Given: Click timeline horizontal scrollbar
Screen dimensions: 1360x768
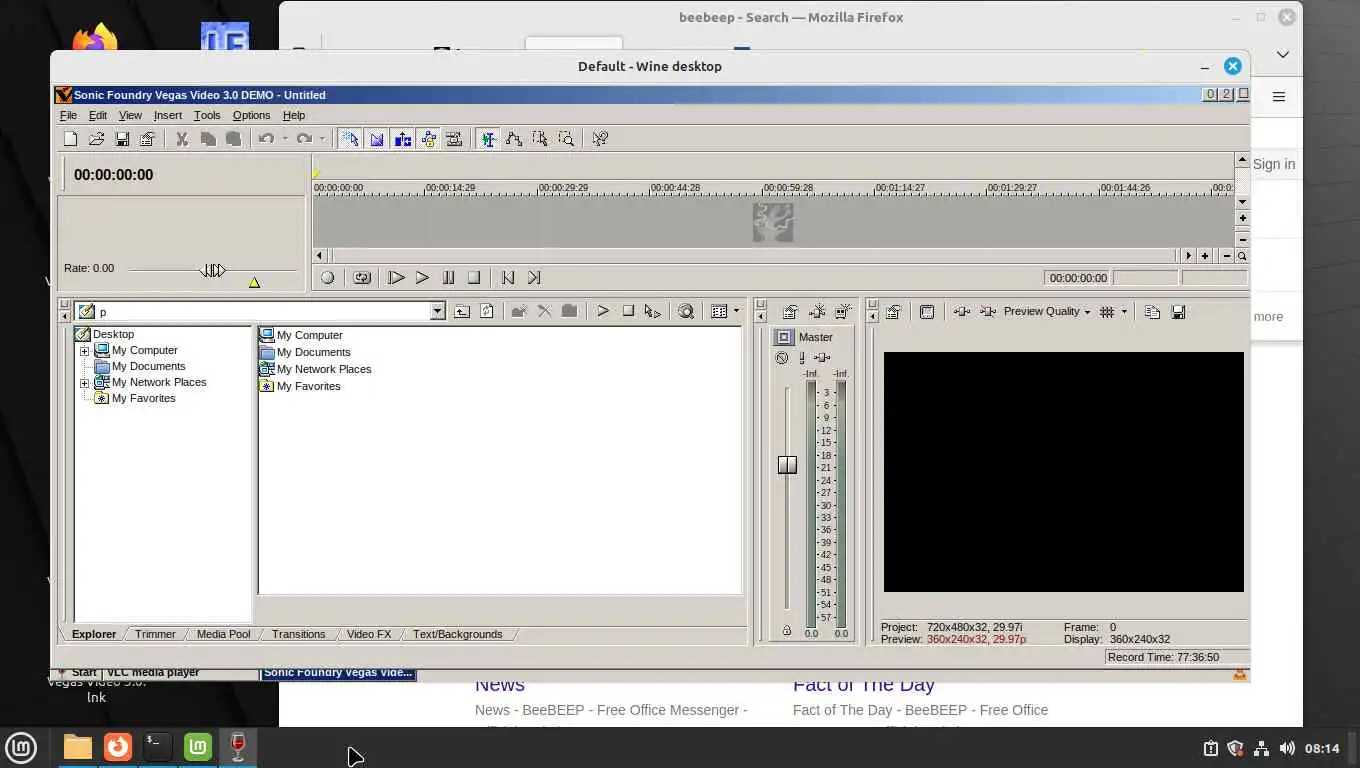Looking at the screenshot, I should 754,256.
